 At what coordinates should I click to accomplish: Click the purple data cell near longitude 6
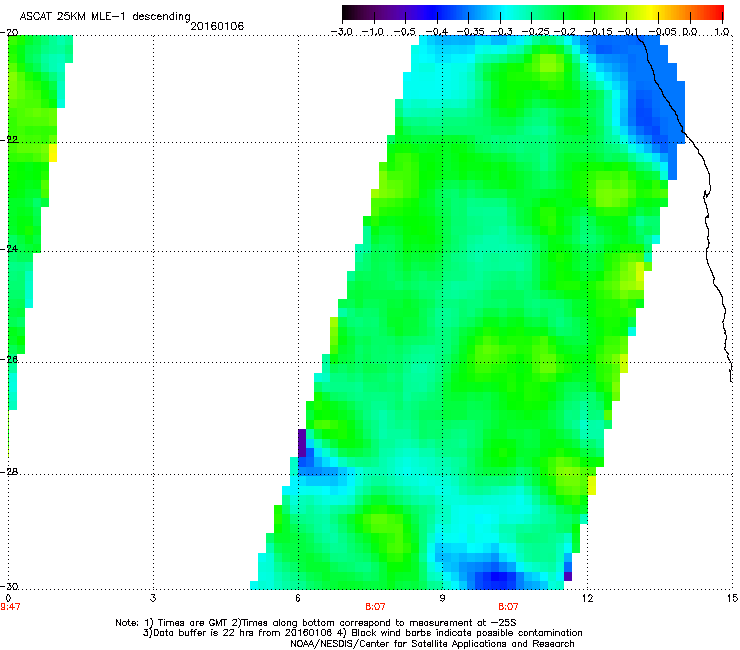302,443
